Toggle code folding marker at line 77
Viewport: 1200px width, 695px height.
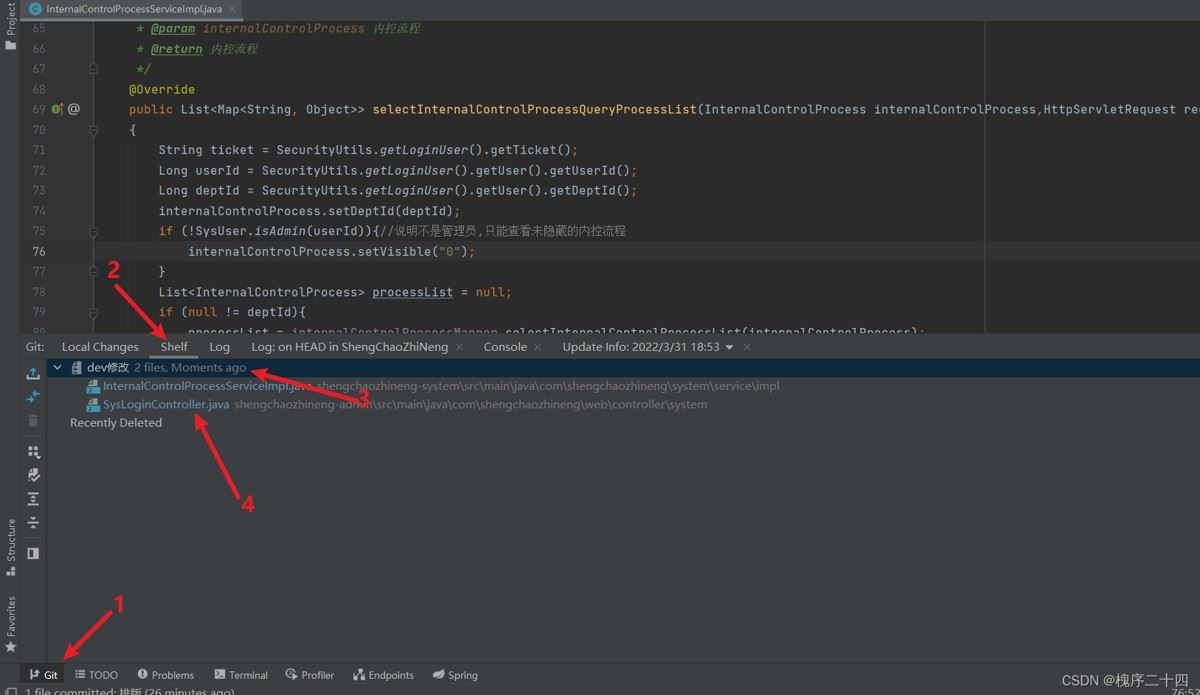pyautogui.click(x=93, y=271)
